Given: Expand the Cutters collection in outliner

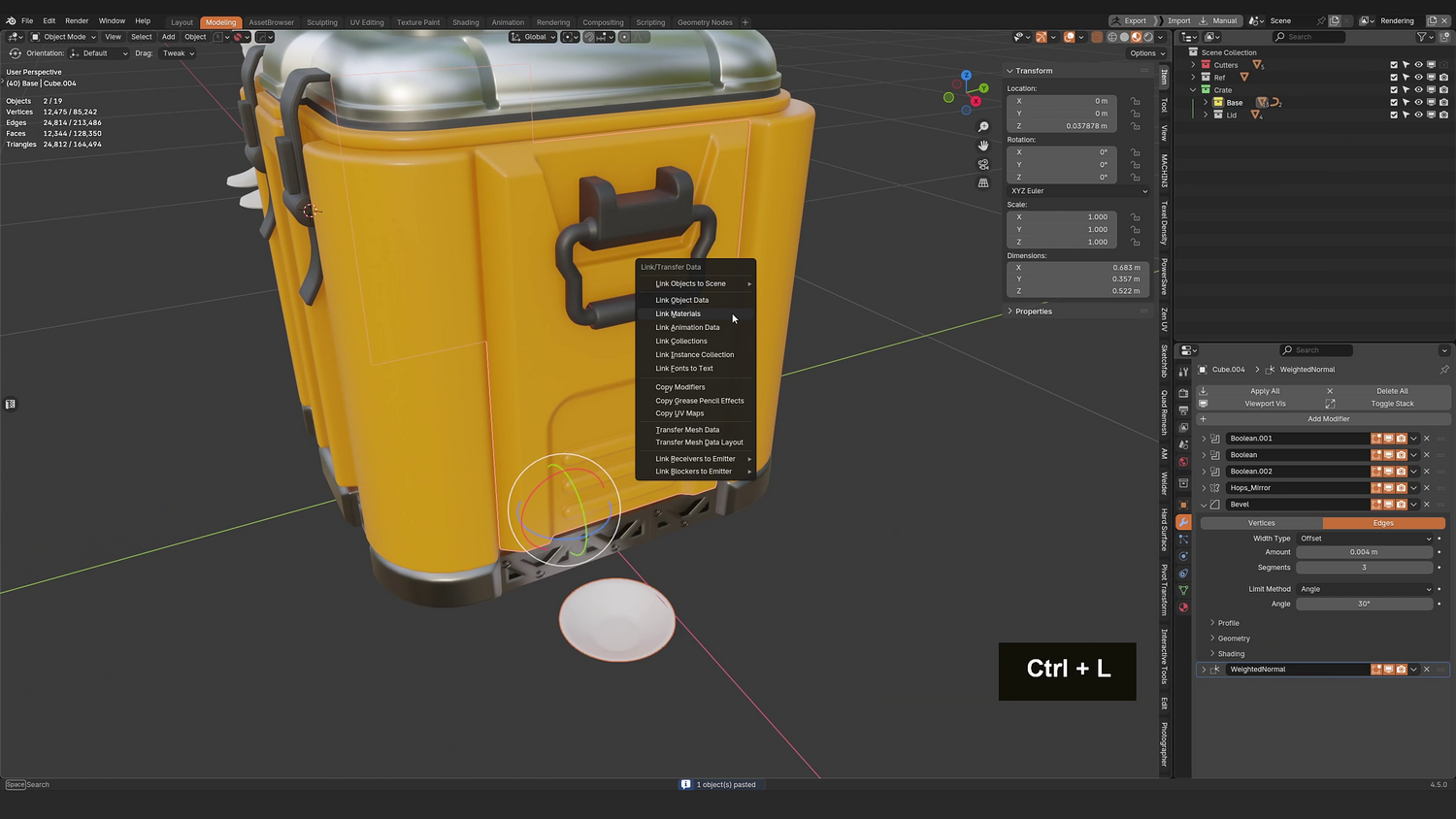Looking at the screenshot, I should 1194,65.
